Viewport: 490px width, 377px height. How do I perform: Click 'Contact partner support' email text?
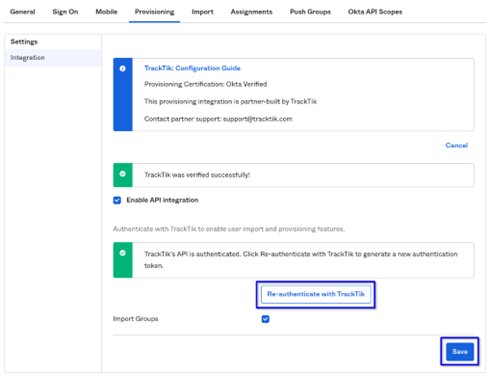[x=218, y=119]
